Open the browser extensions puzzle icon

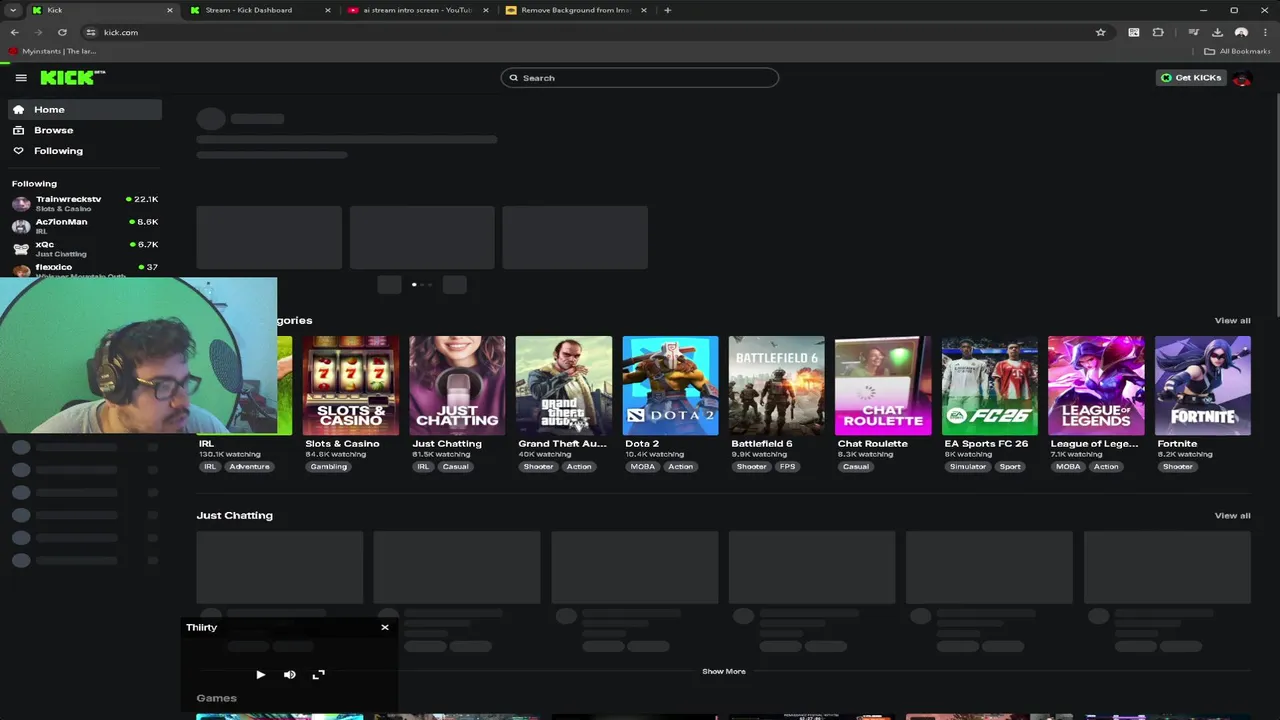[1158, 32]
